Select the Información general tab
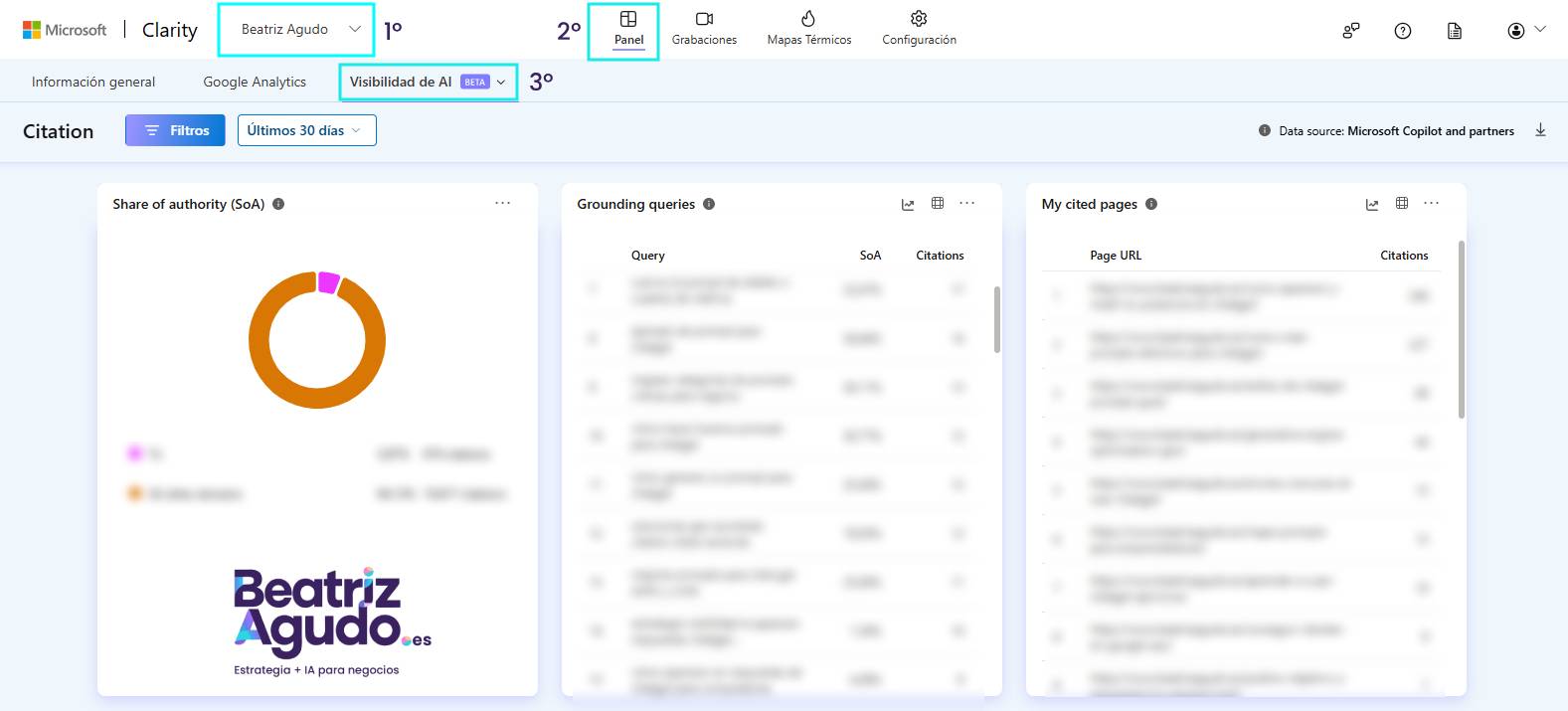This screenshot has width=1568, height=711. point(93,82)
